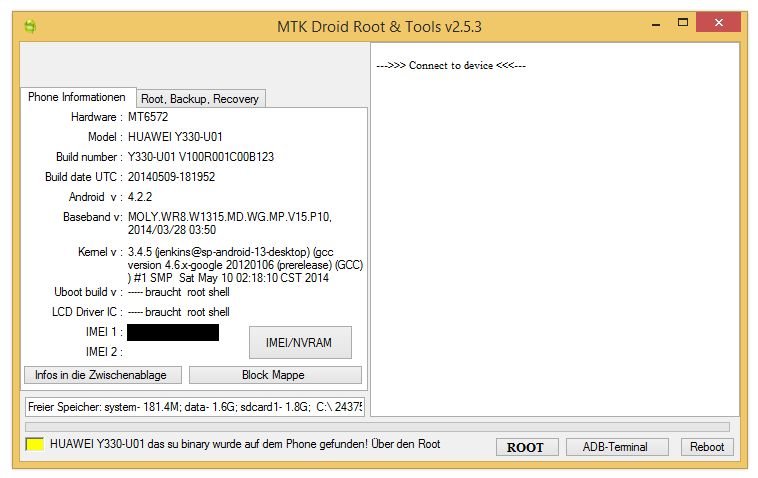Click model value HUAWEI Y330-U01
This screenshot has height=478, width=758.
(x=175, y=137)
